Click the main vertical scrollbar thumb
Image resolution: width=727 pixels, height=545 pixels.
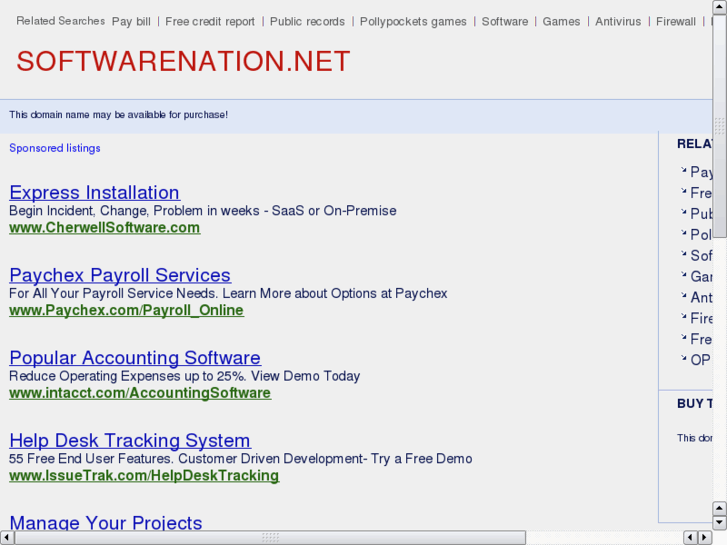(x=720, y=126)
